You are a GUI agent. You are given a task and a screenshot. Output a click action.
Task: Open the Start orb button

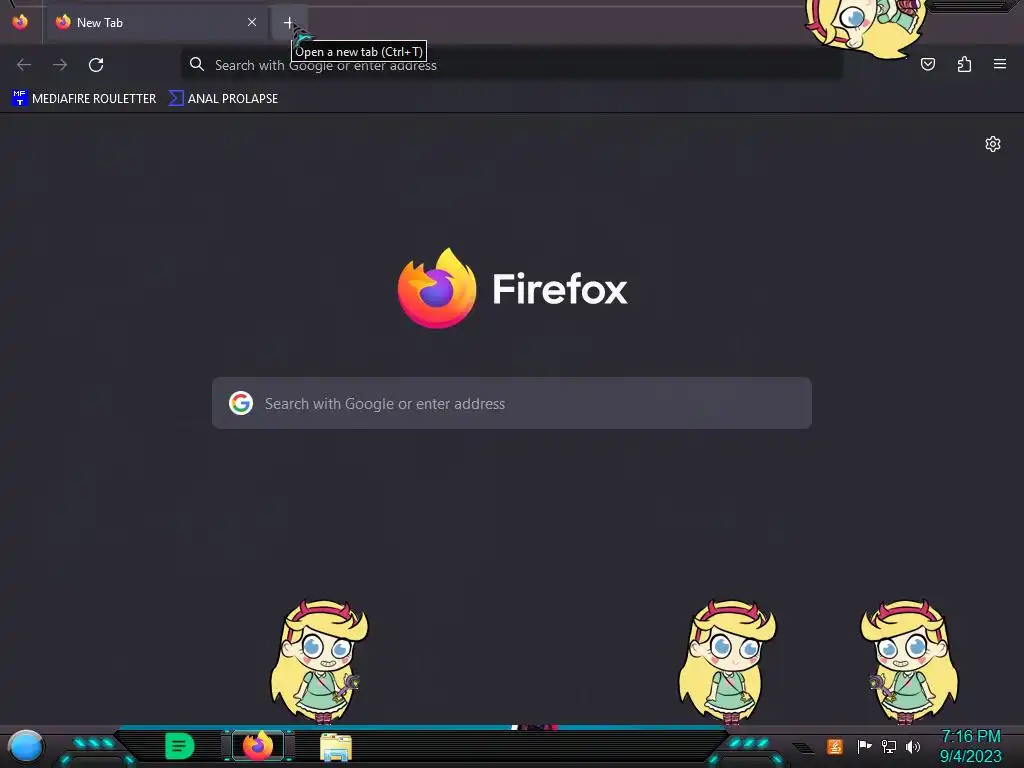point(26,747)
